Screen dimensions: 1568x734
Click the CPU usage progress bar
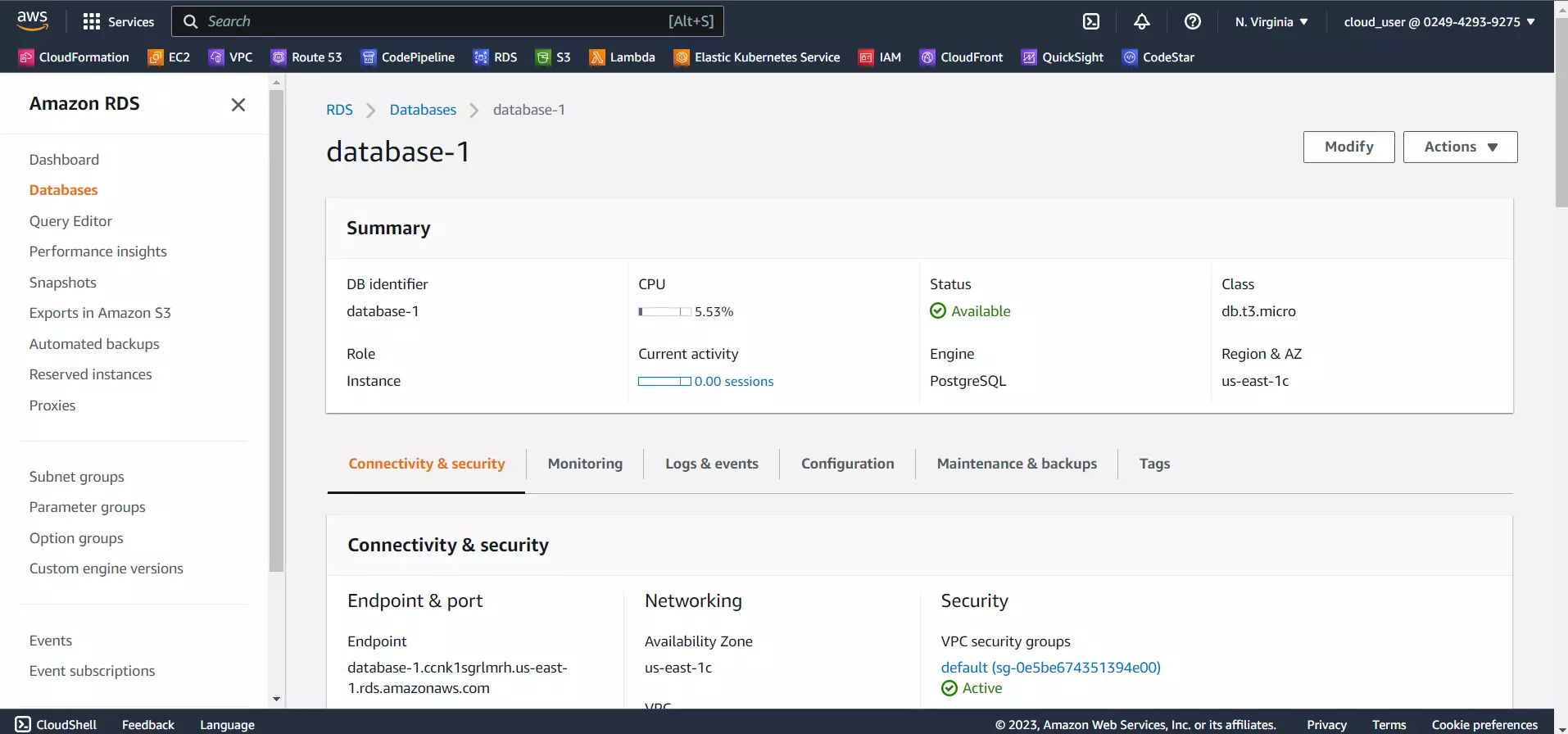click(664, 312)
